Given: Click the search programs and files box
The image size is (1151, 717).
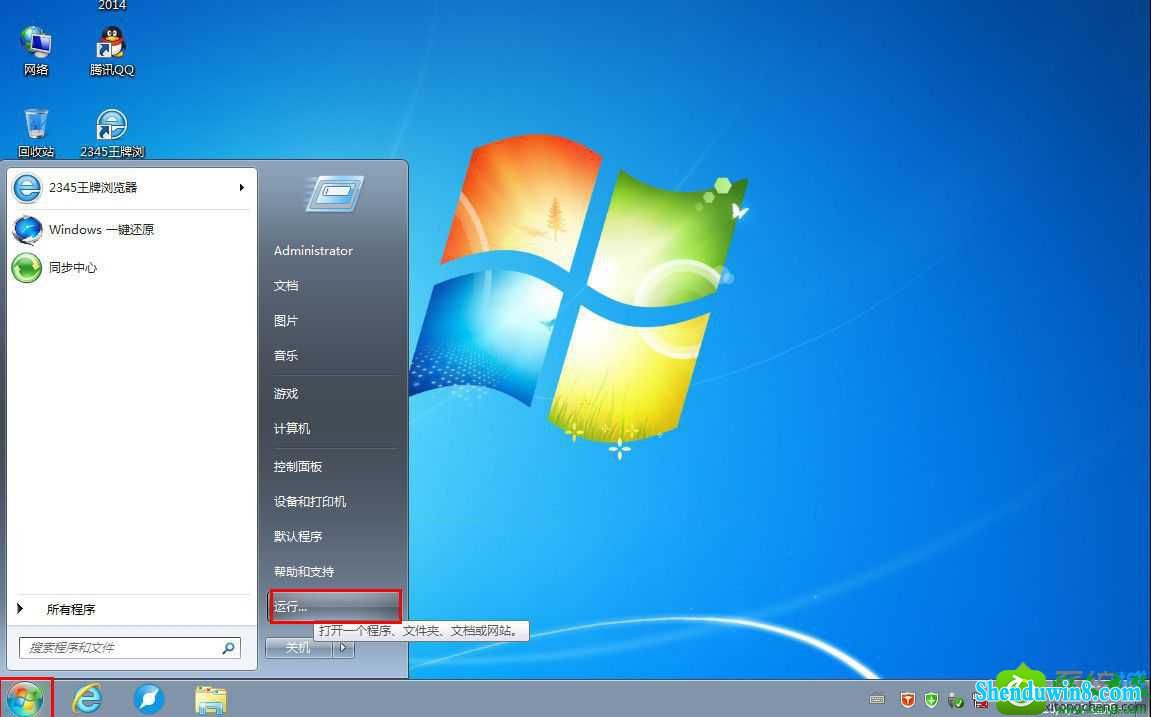Looking at the screenshot, I should pos(129,647).
